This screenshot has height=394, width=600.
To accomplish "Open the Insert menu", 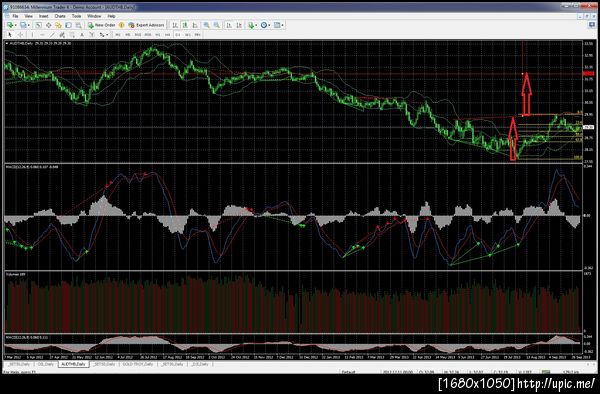I will [44, 16].
